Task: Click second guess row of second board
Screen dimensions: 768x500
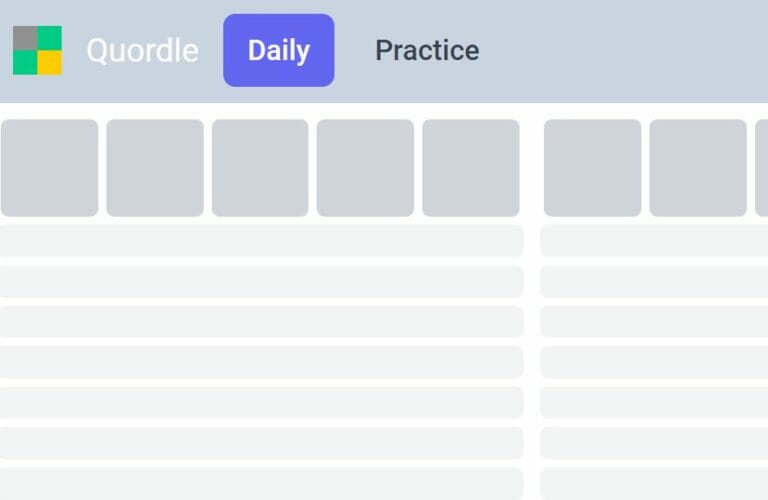Action: 654,241
